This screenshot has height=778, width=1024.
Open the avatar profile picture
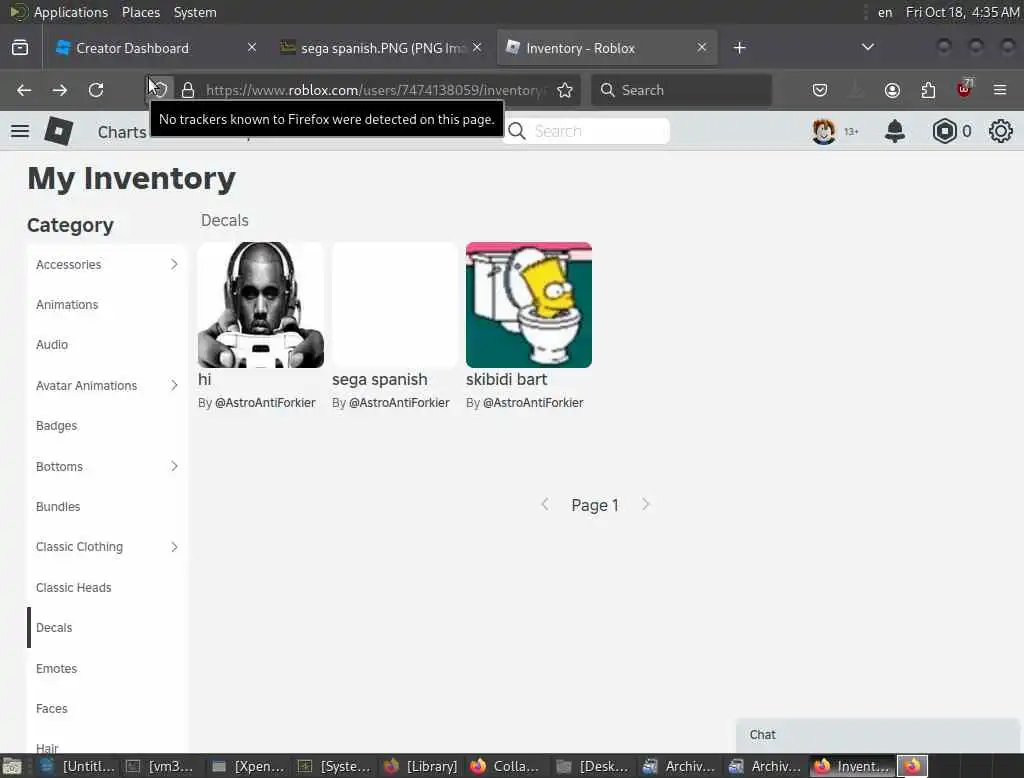point(824,131)
